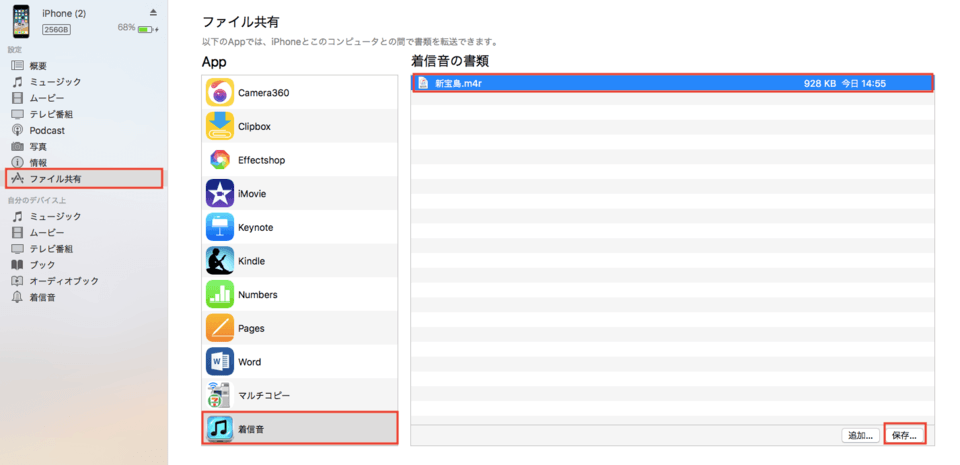
Task: Select the Clipbox app icon
Action: point(220,127)
